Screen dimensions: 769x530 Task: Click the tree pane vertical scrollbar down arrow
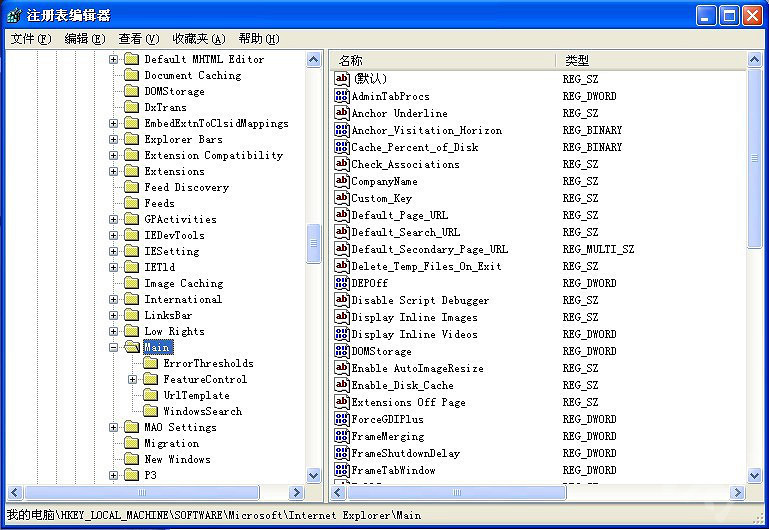tap(313, 476)
